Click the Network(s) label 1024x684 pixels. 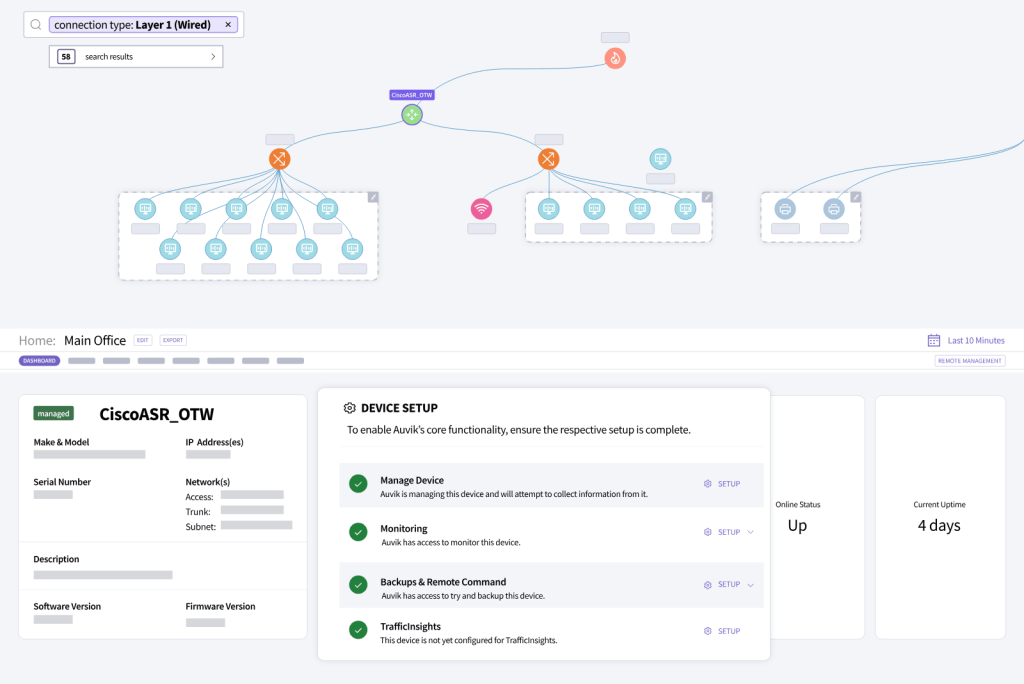[208, 482]
